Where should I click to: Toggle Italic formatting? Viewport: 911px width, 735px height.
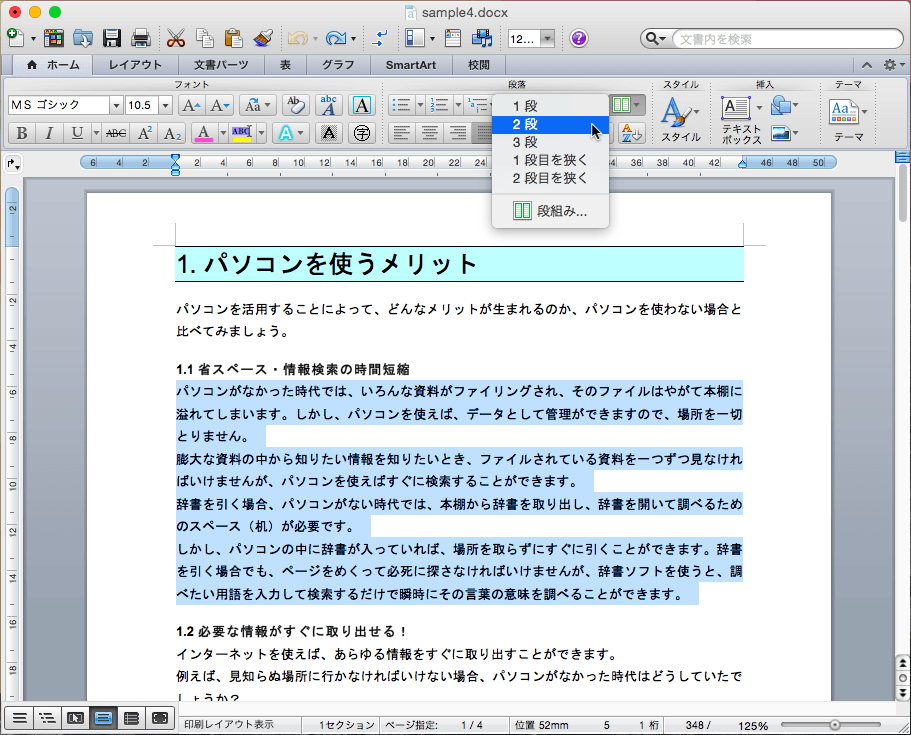[x=49, y=134]
